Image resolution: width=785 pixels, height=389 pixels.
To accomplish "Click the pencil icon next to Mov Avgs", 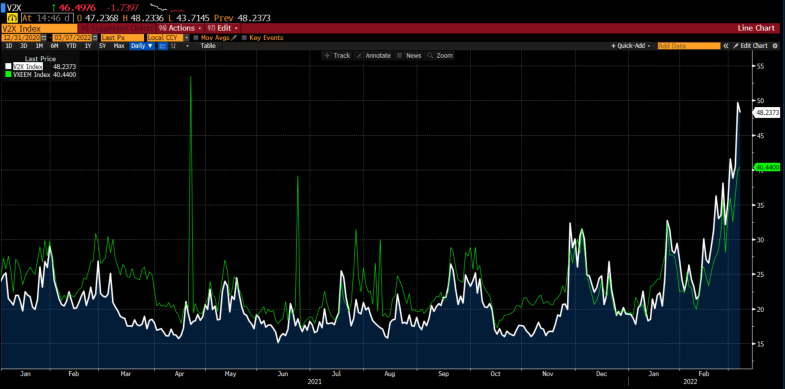I will point(234,38).
